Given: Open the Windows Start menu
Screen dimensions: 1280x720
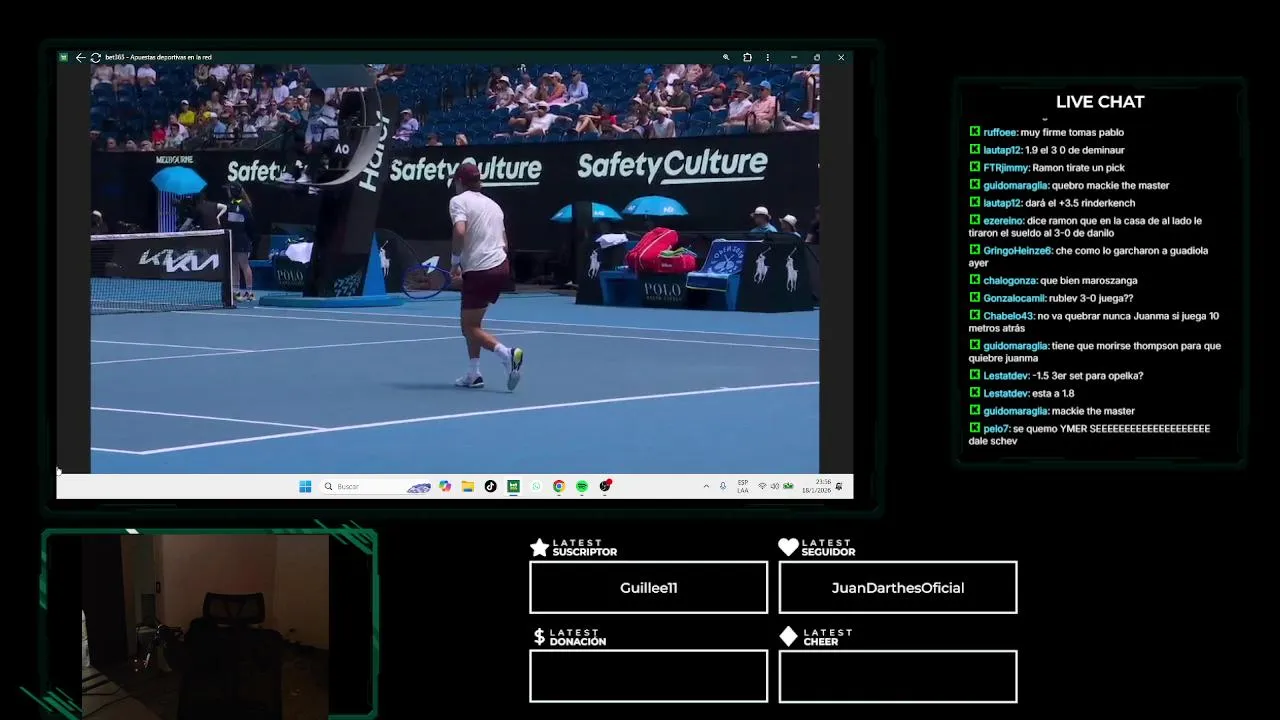Looking at the screenshot, I should 305,487.
